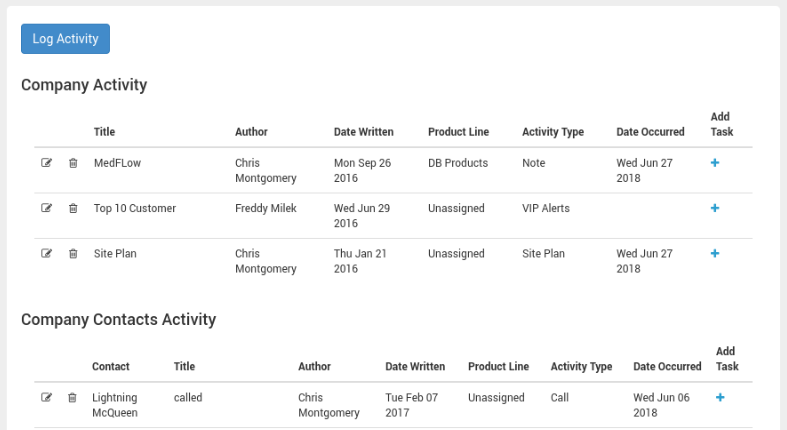Viewport: 787px width, 430px height.
Task: Delete the Site Plan activity
Action: (73, 253)
